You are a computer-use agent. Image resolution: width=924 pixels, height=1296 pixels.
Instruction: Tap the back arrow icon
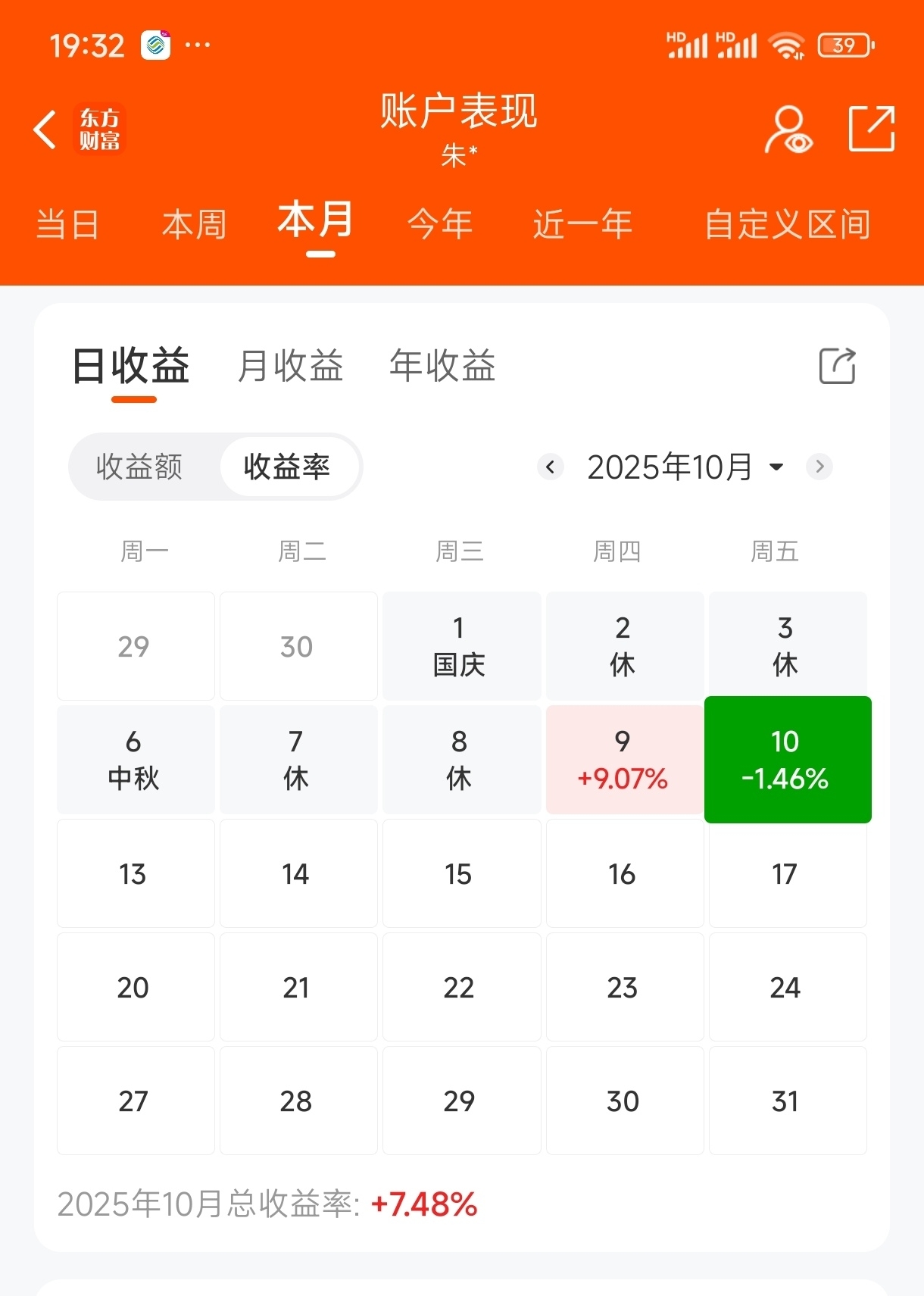coord(45,130)
